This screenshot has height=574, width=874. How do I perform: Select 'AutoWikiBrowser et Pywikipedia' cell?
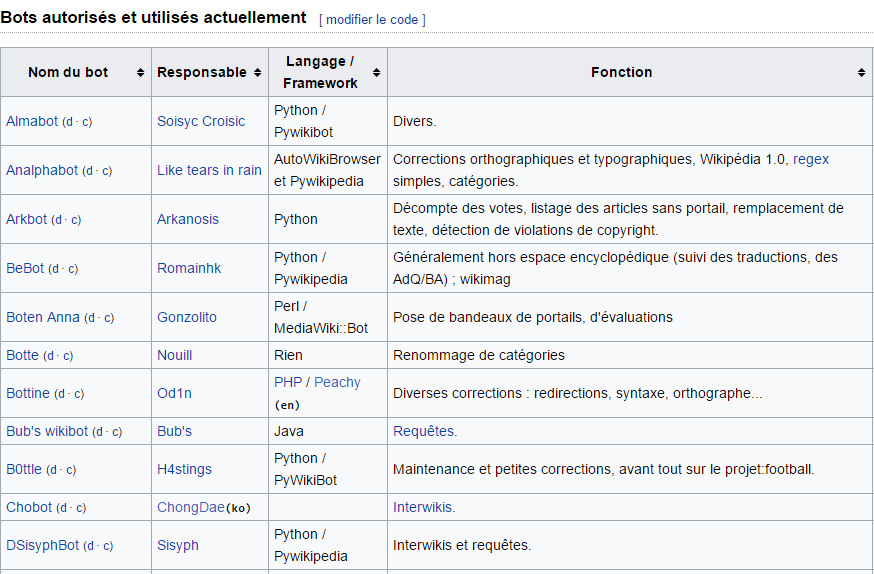click(328, 171)
